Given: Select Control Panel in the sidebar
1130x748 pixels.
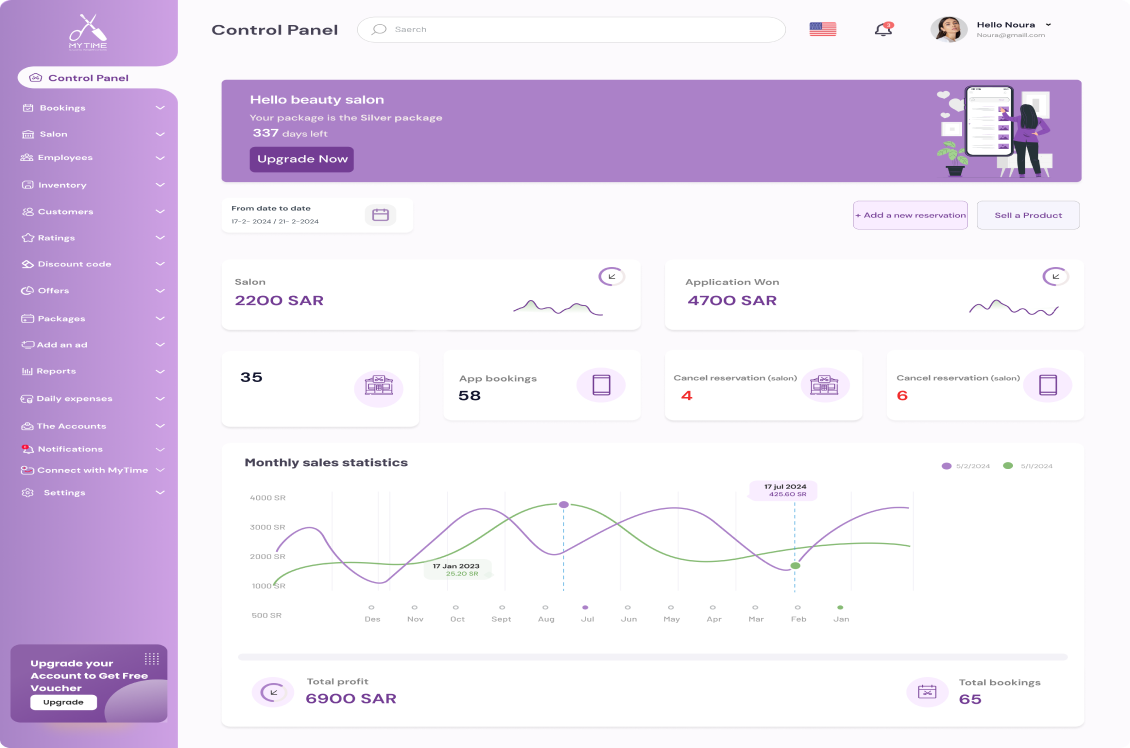Looking at the screenshot, I should (x=88, y=78).
